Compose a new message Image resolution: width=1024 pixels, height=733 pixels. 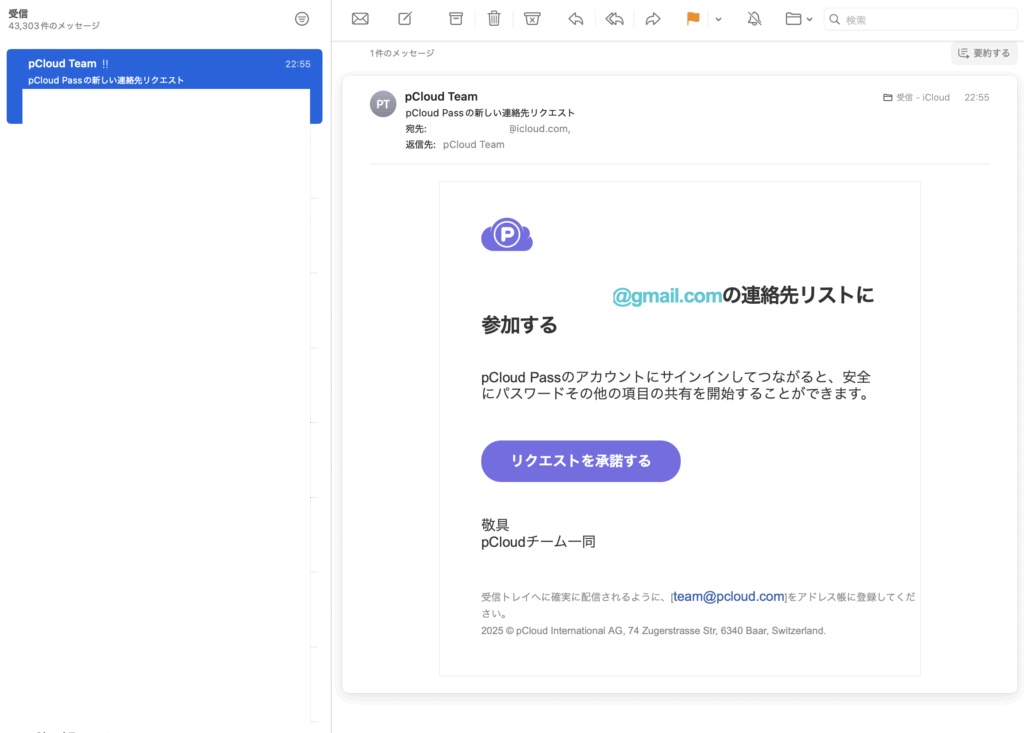405,19
